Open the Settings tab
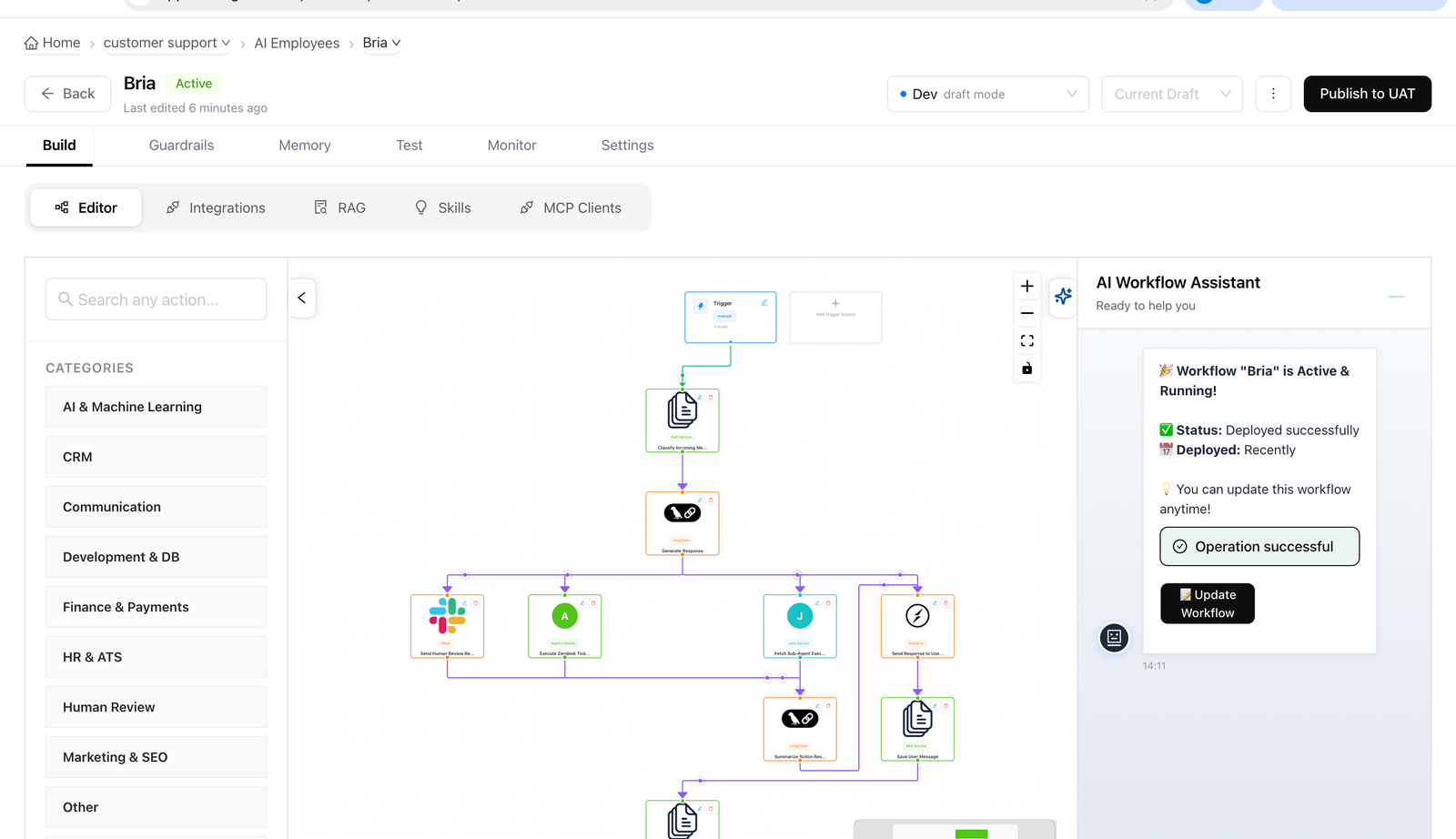This screenshot has height=839, width=1456. (x=627, y=146)
